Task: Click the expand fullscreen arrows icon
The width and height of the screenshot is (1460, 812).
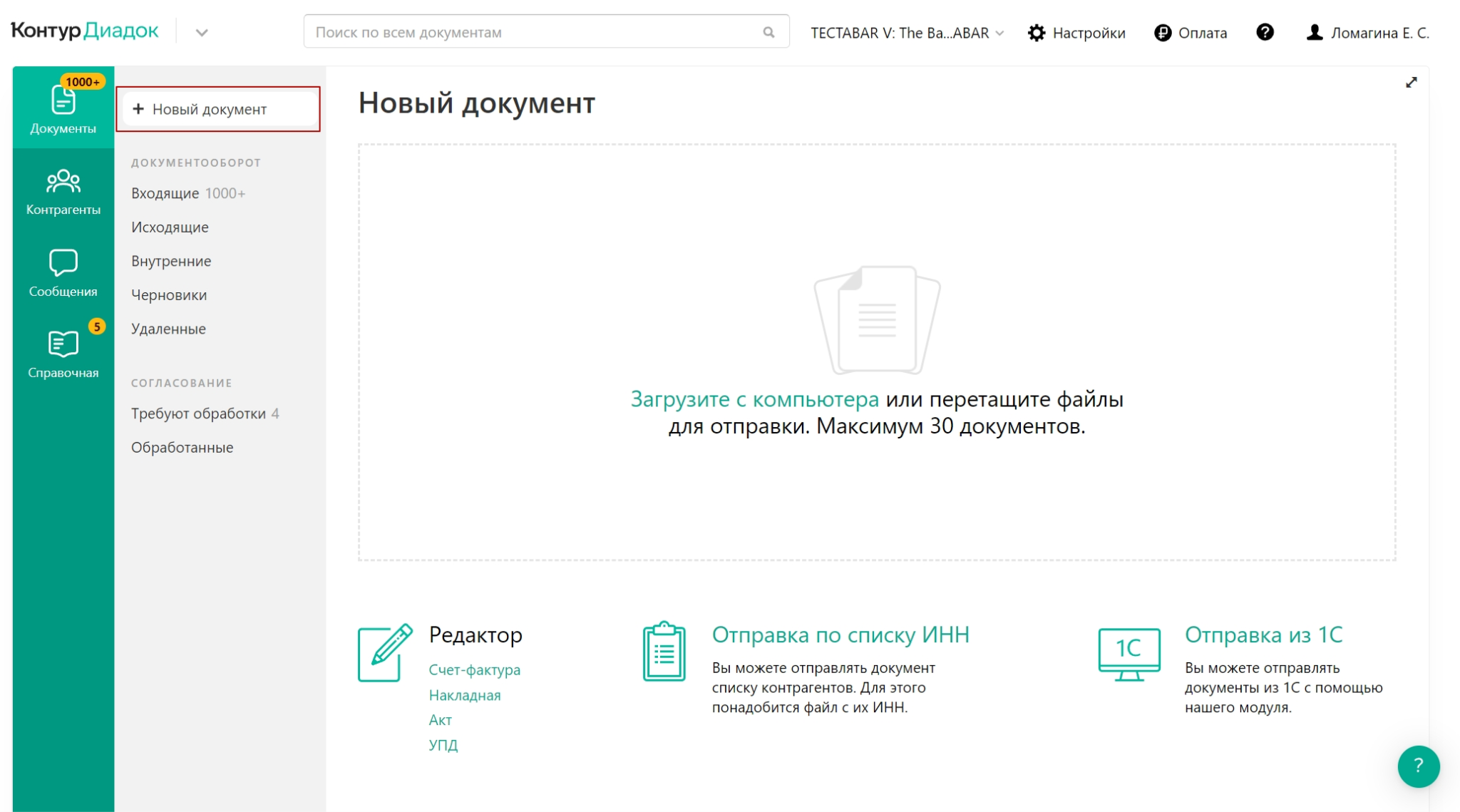Action: pyautogui.click(x=1411, y=83)
